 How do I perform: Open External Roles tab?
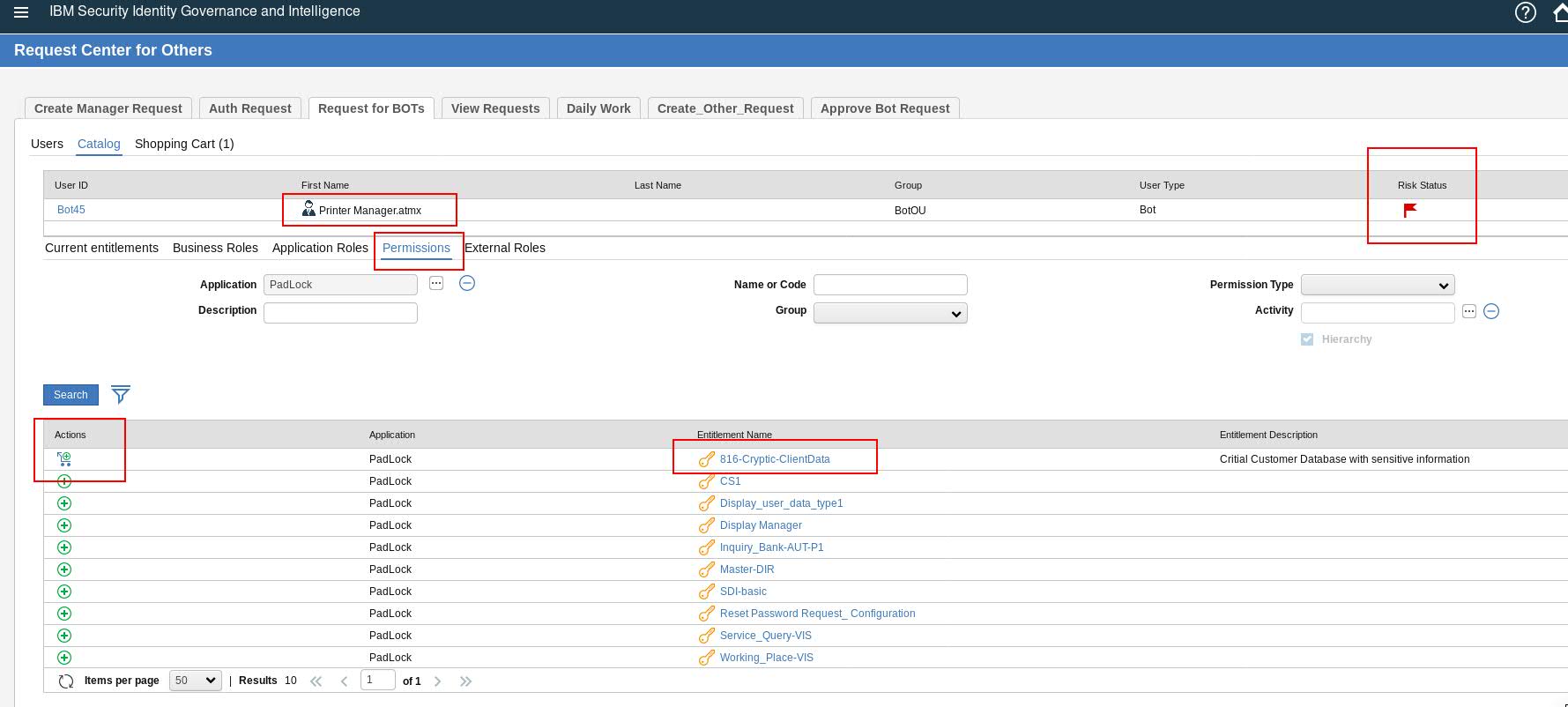(505, 248)
